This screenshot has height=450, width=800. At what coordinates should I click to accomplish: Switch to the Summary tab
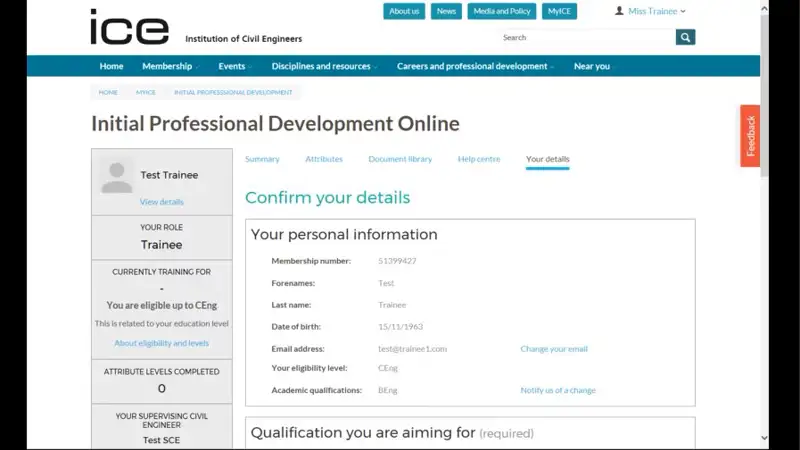coord(262,159)
